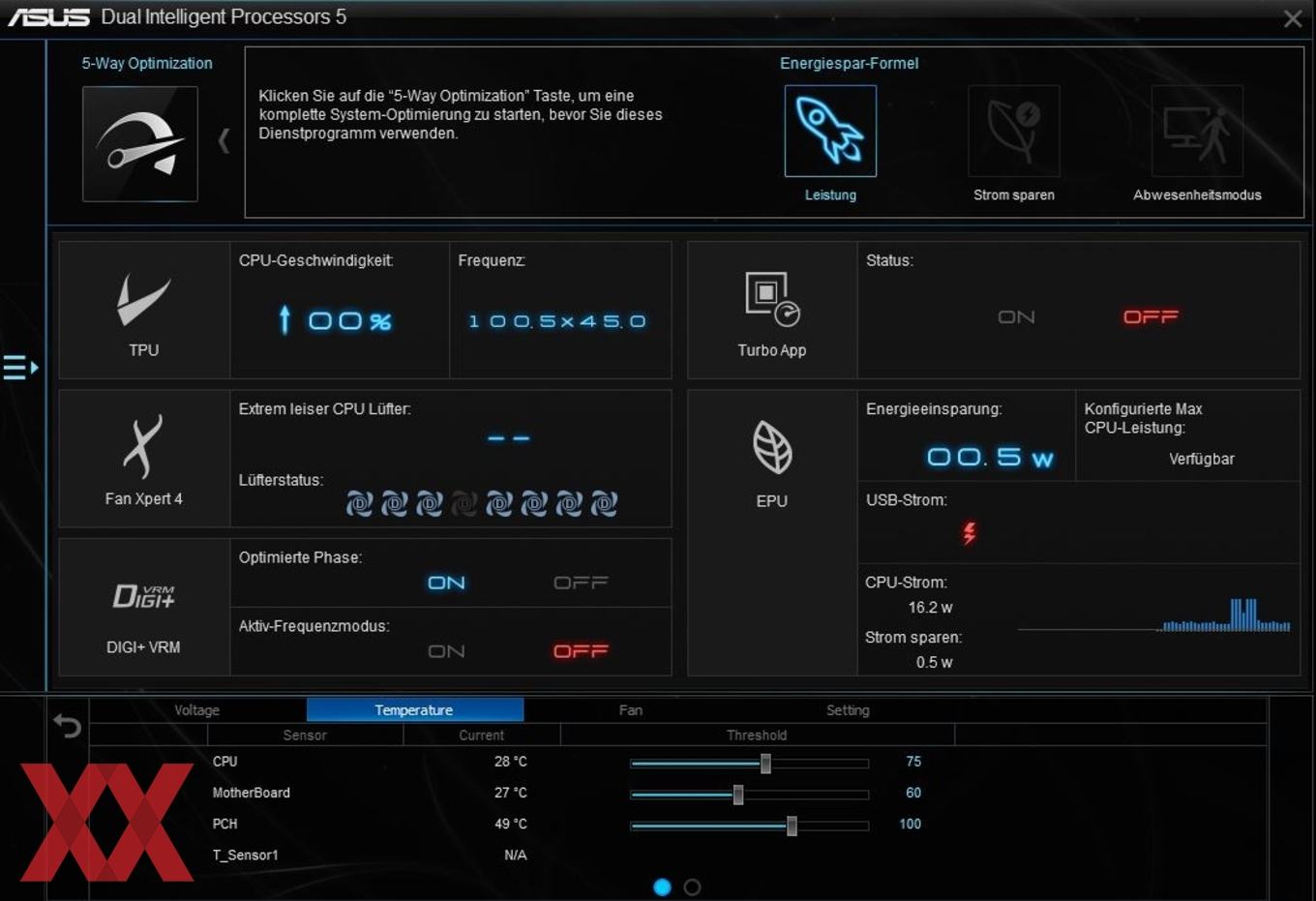Set Optimierte Phase to ON
Image resolution: width=1316 pixels, height=901 pixels.
point(446,583)
